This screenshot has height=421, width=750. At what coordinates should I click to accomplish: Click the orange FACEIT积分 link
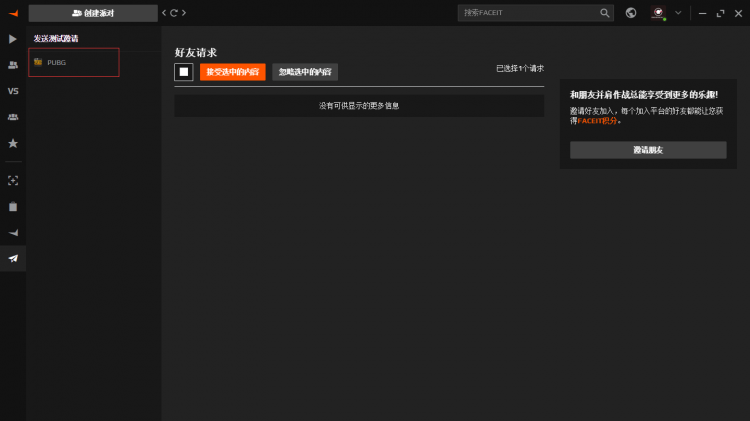(x=597, y=121)
